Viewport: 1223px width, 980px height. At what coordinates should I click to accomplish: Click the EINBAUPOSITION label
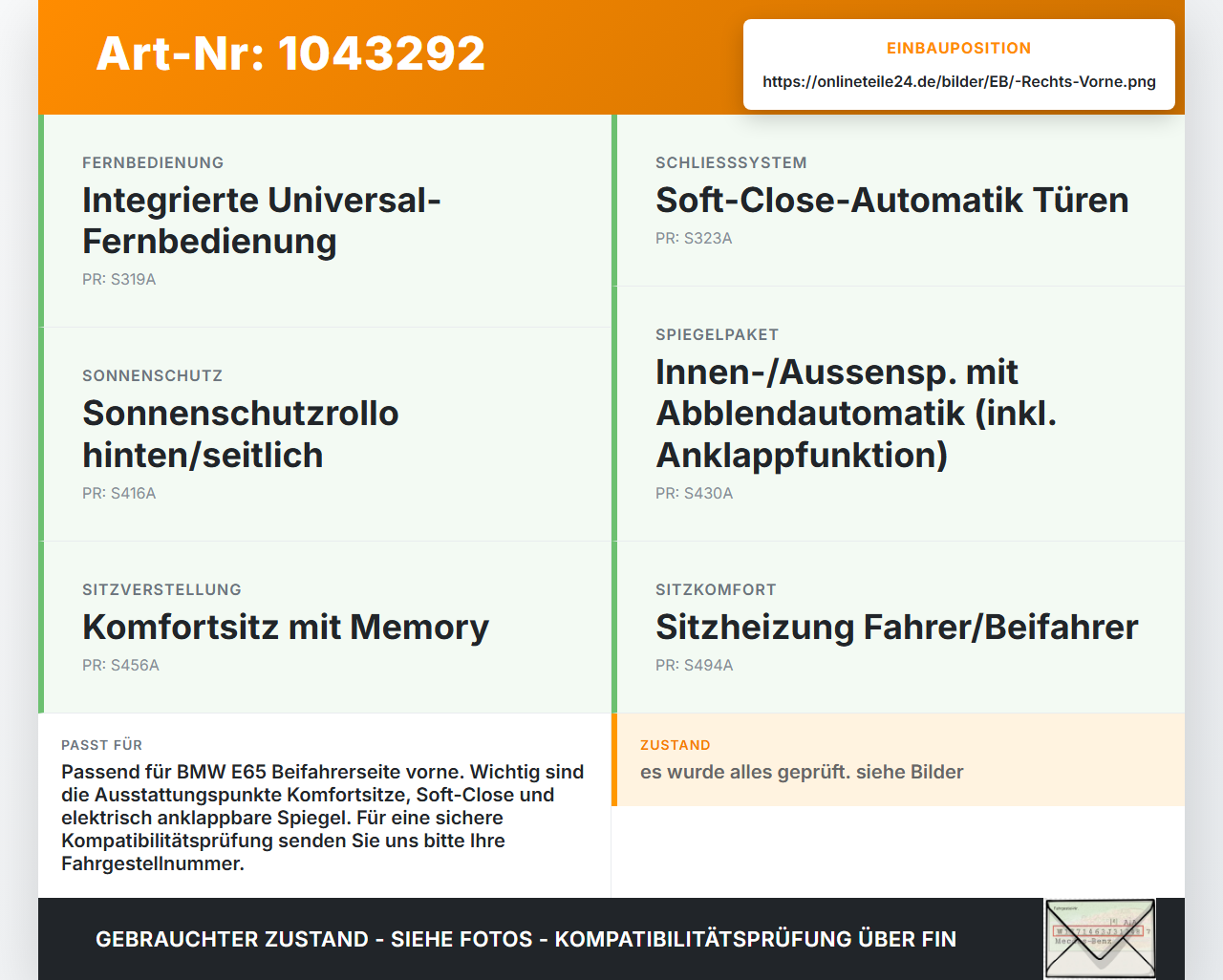(959, 48)
